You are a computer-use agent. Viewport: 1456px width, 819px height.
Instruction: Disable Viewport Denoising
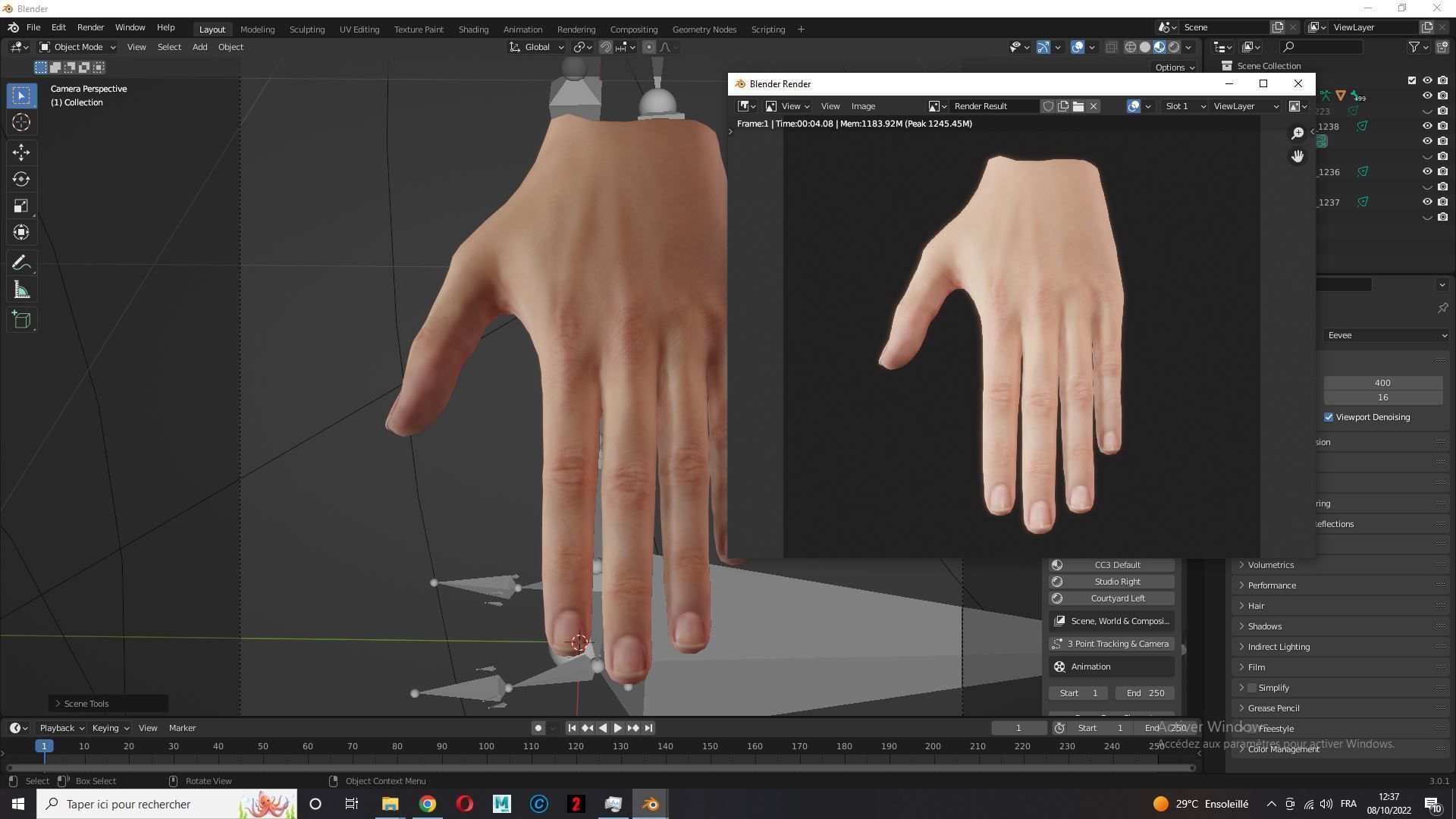click(1329, 416)
